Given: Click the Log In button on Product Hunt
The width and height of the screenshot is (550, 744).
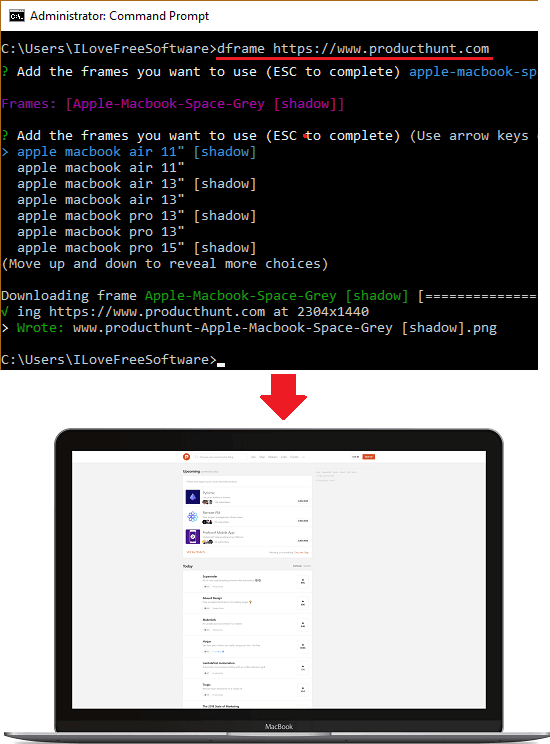Looking at the screenshot, I should (x=355, y=456).
